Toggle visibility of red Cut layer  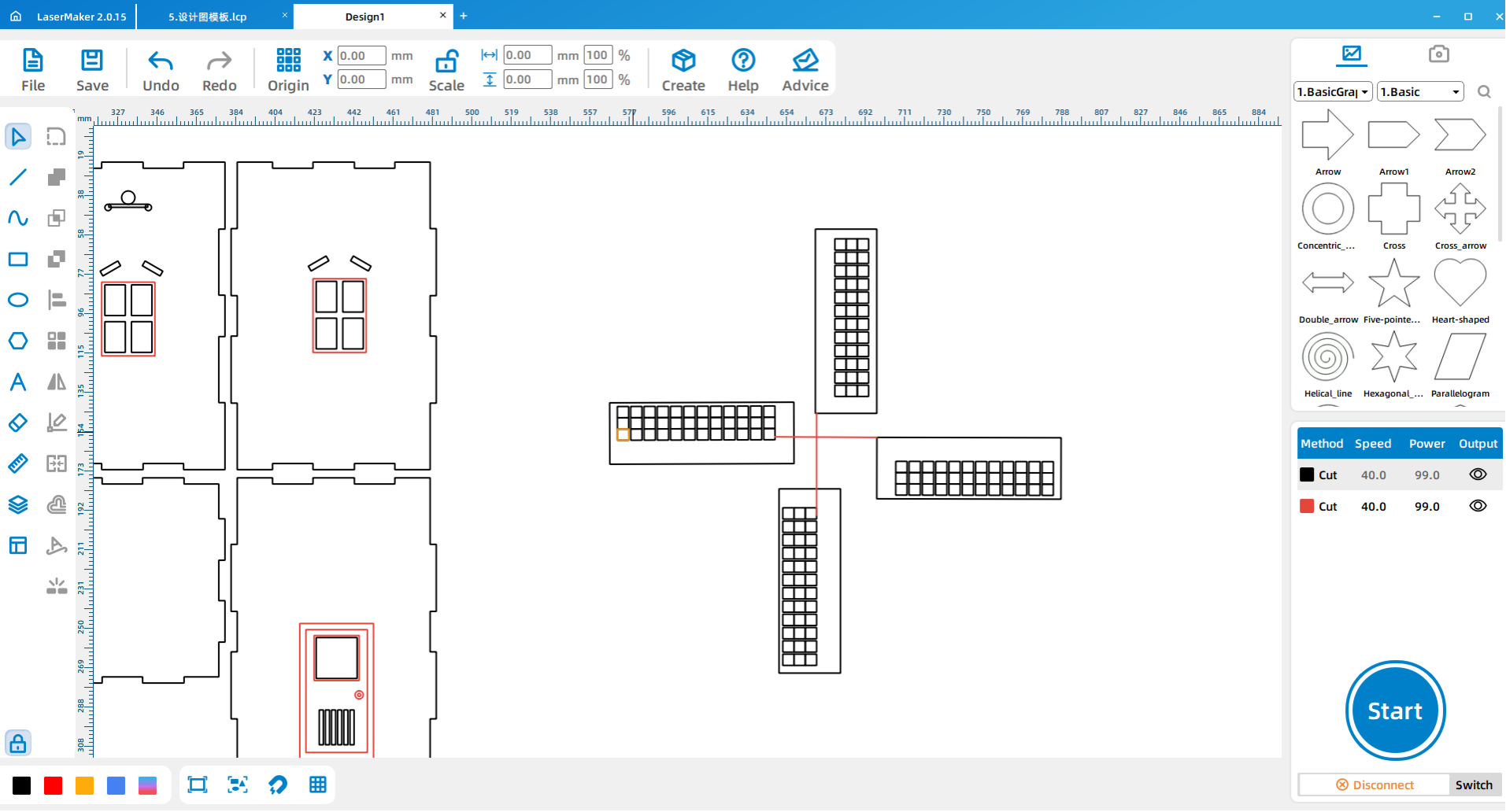[1478, 506]
